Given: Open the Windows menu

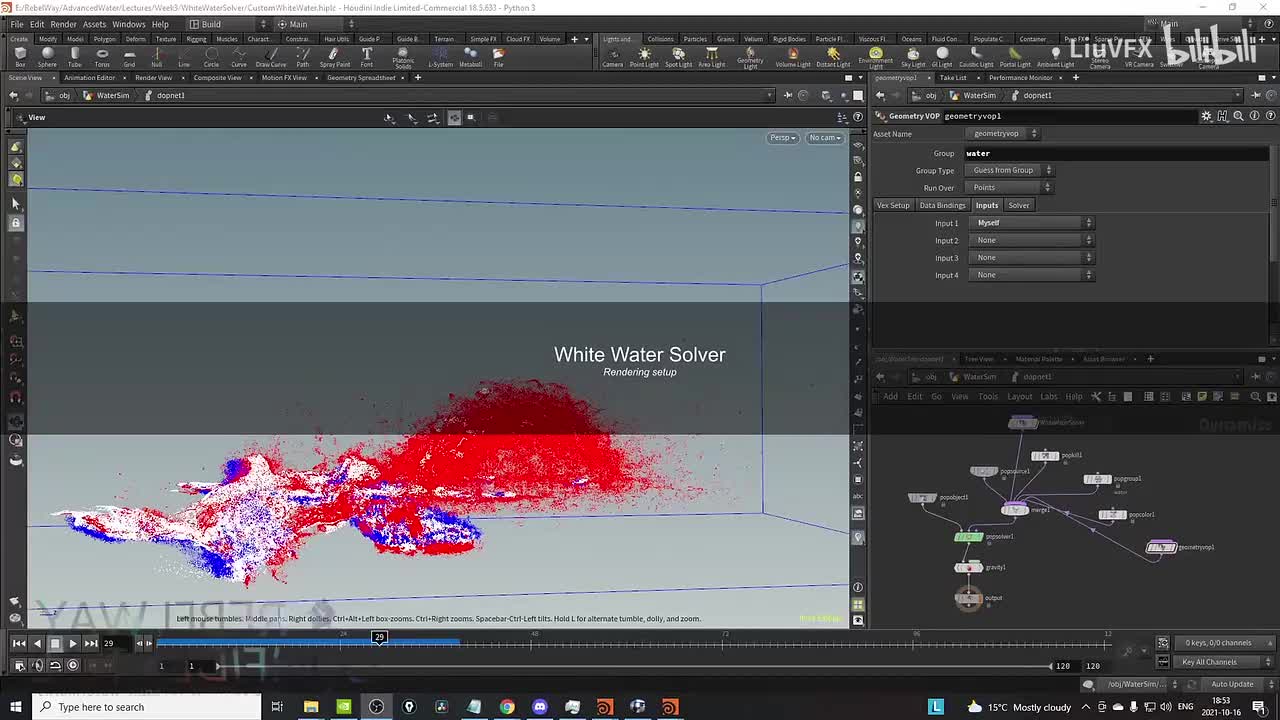Looking at the screenshot, I should point(128,24).
